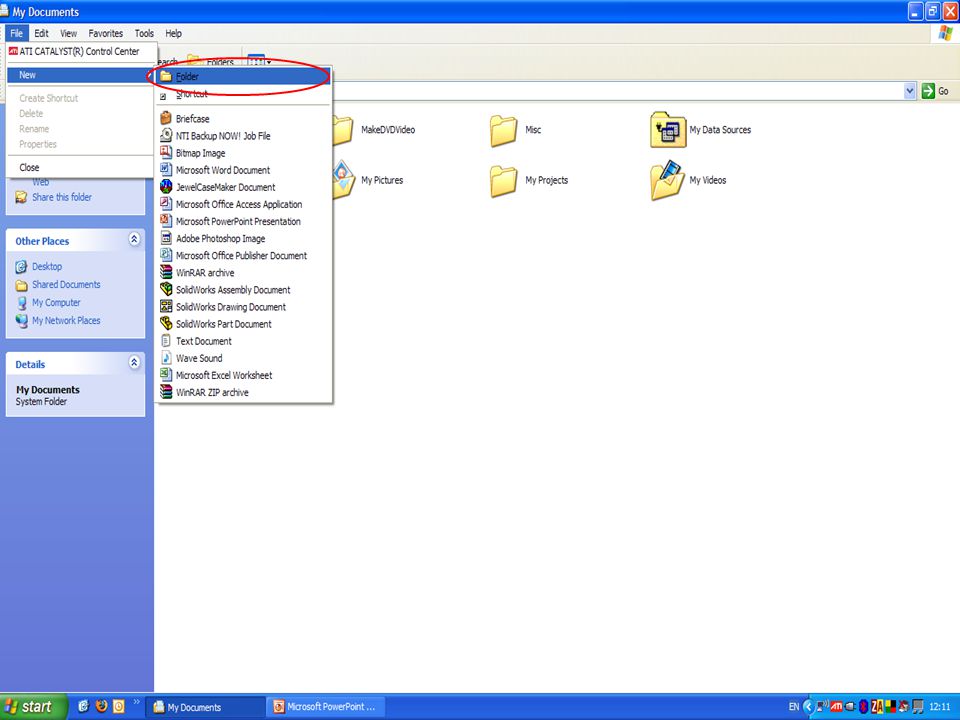The height and width of the screenshot is (720, 960).
Task: Choose Microsoft PowerPoint Presentation menu entry
Action: click(243, 221)
